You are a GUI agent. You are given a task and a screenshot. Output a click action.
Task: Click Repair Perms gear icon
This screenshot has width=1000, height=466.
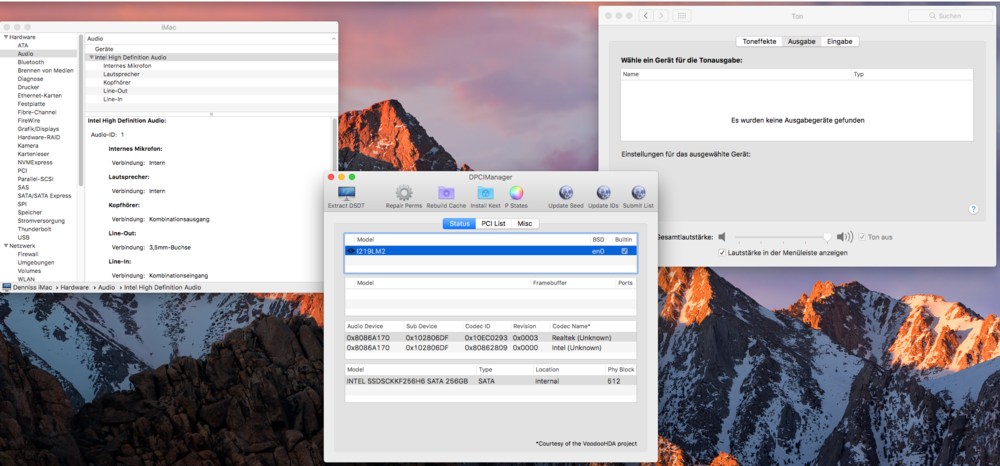click(404, 193)
